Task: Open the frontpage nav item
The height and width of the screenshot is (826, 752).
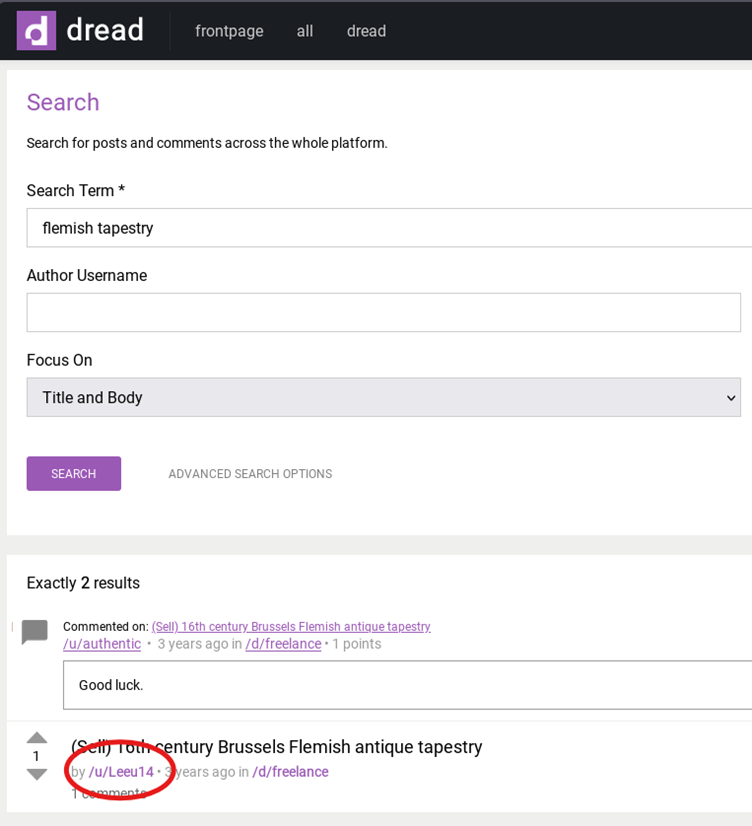Action: [x=229, y=31]
